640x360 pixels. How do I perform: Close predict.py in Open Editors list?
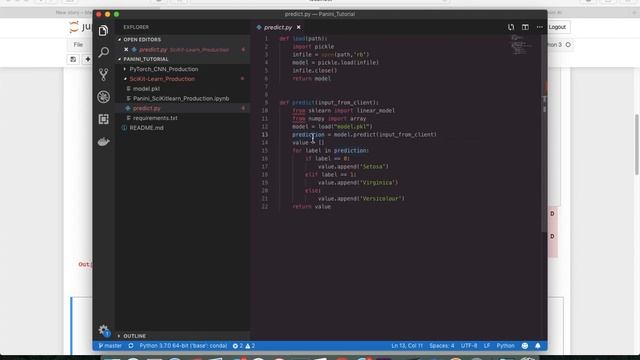[126, 49]
